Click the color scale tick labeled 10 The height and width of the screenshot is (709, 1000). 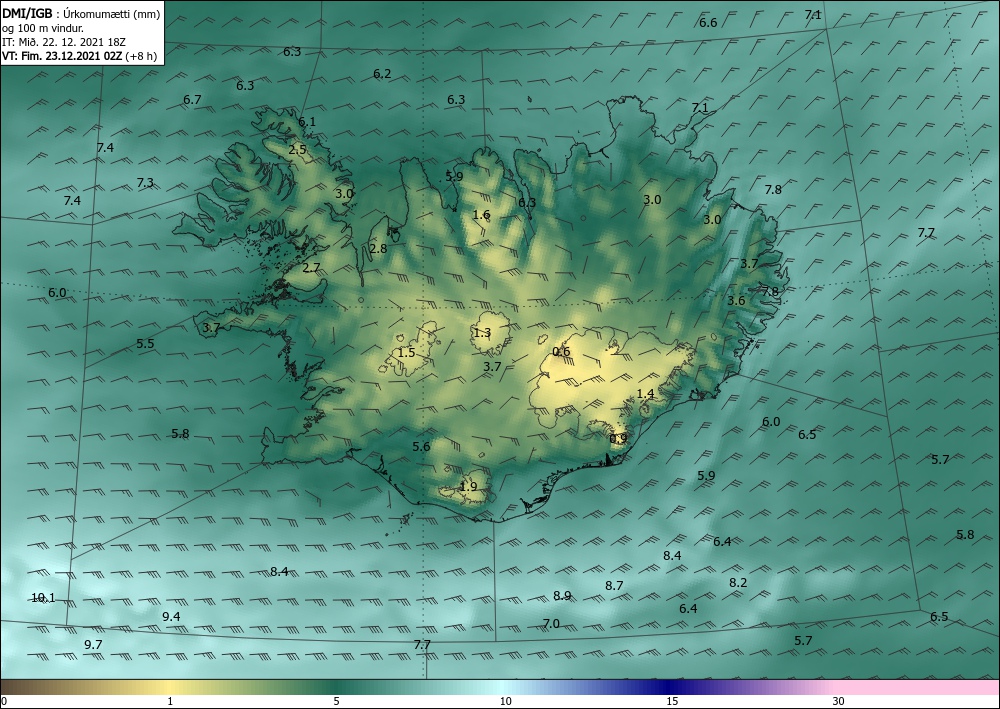click(x=506, y=701)
